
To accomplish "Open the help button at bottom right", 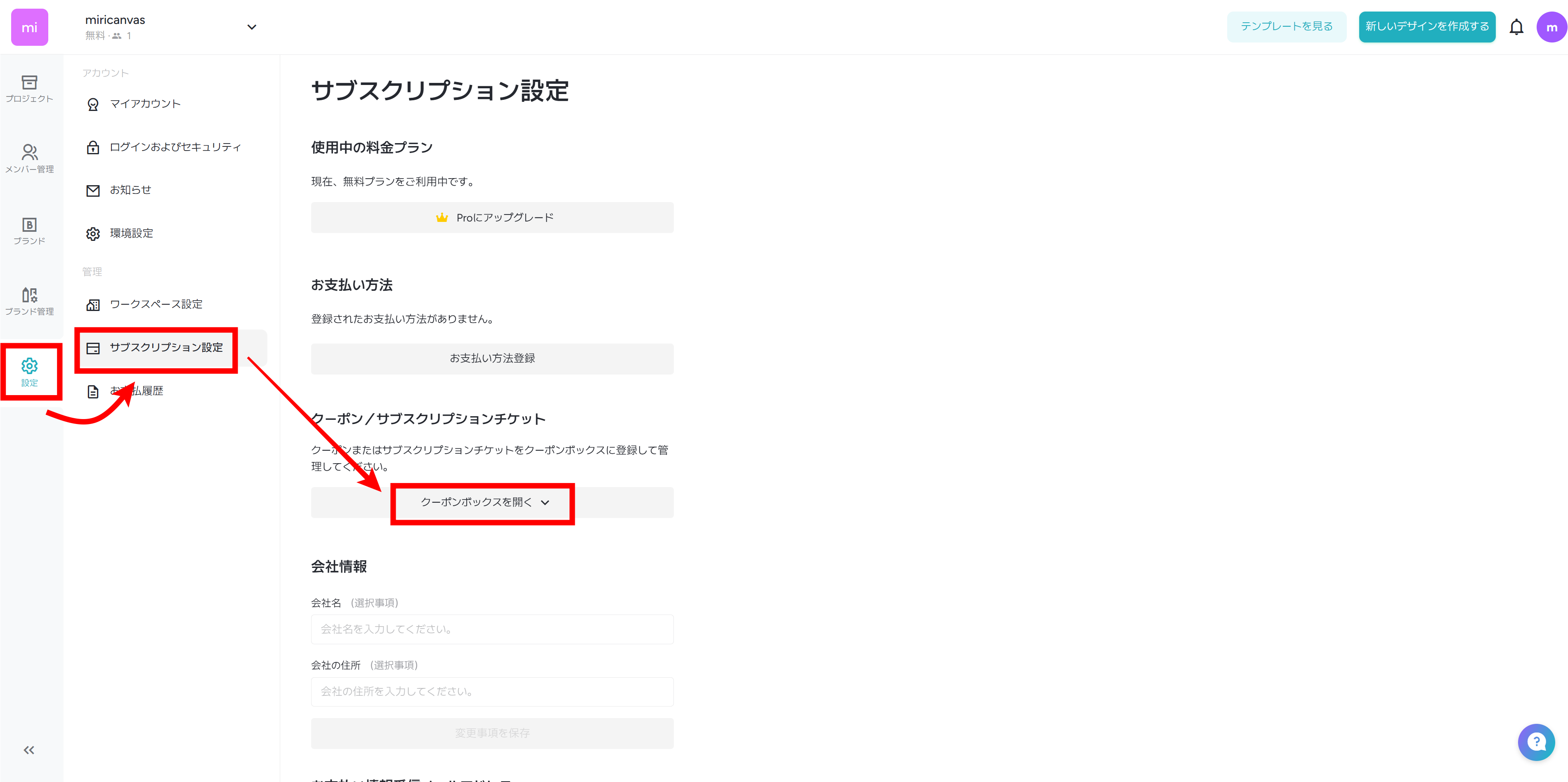I will click(x=1536, y=742).
